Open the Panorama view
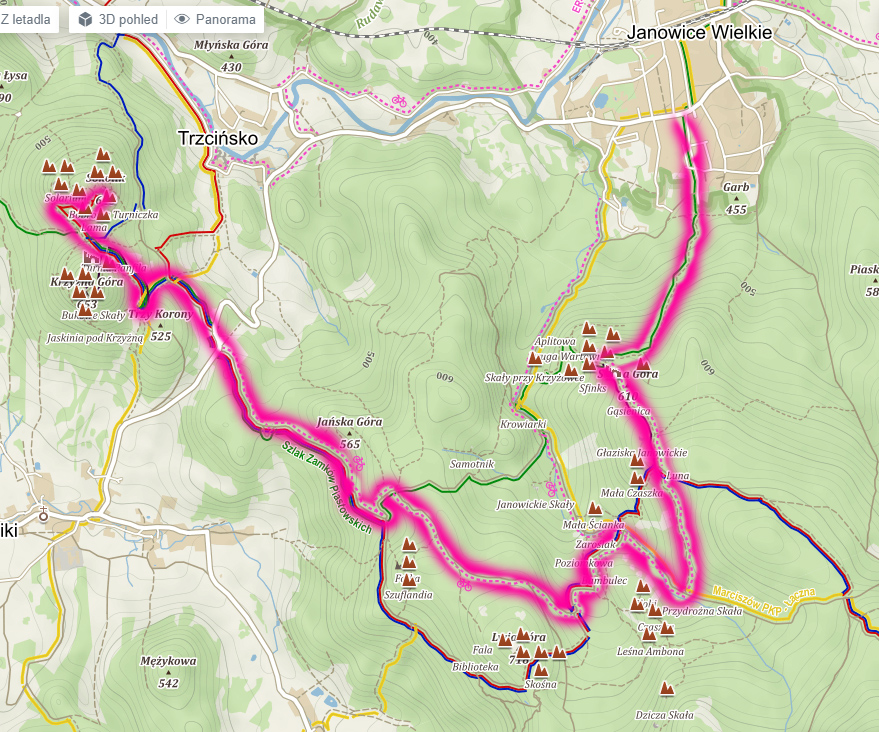The image size is (879, 732). coord(215,19)
